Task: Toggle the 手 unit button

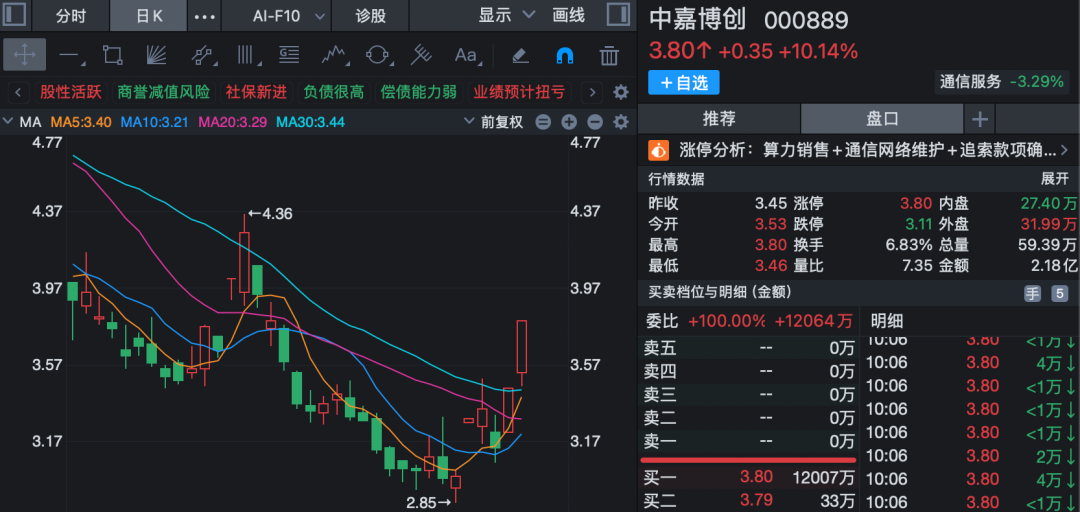Action: (1032, 294)
